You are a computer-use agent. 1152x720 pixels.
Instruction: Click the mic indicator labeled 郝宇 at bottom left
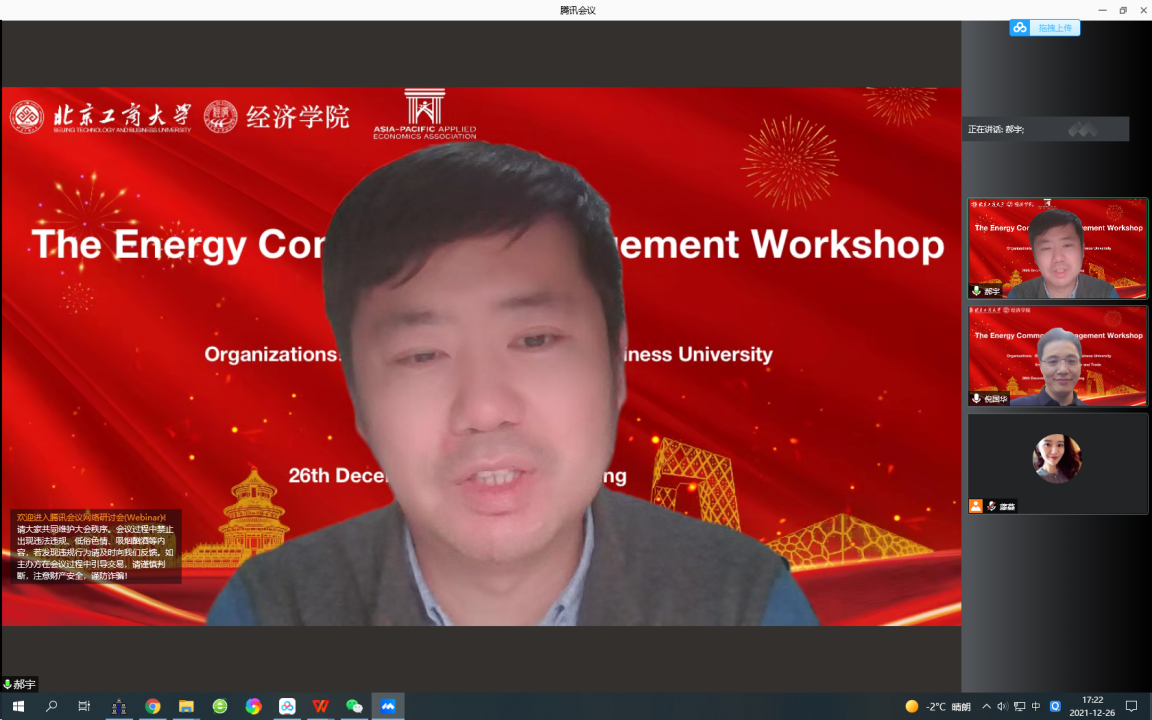point(18,685)
